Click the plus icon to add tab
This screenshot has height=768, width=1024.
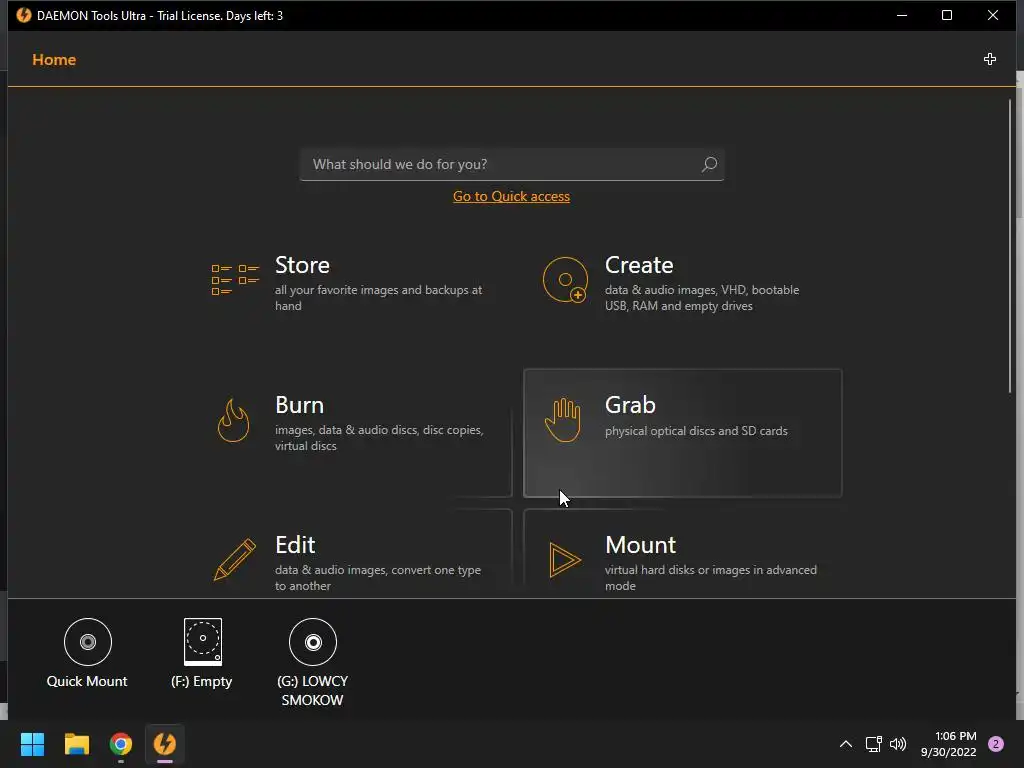coord(990,59)
